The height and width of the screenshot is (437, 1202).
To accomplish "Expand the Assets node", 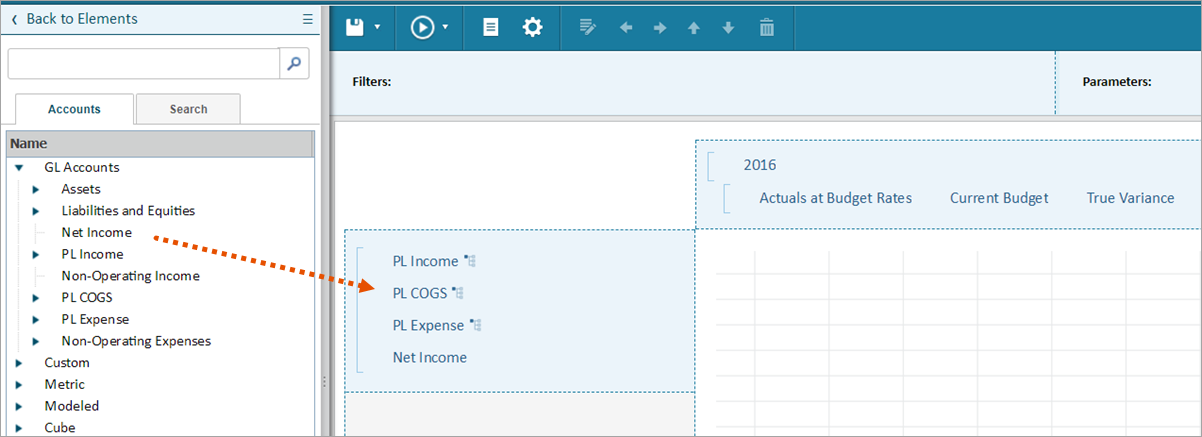I will click(36, 189).
